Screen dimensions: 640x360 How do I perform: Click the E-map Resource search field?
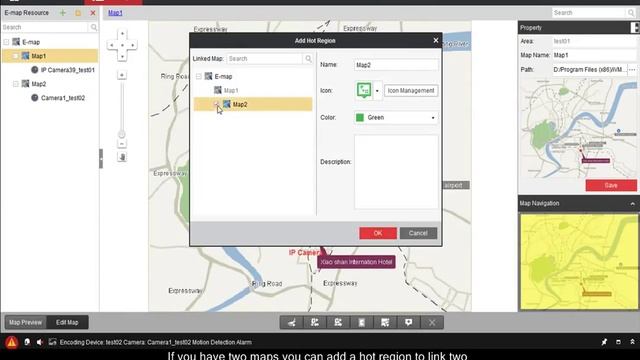(45, 27)
